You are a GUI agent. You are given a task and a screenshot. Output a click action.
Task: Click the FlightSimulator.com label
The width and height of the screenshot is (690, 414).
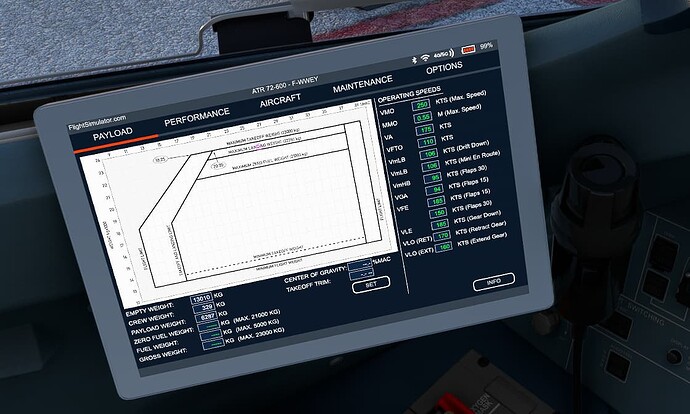tap(97, 123)
